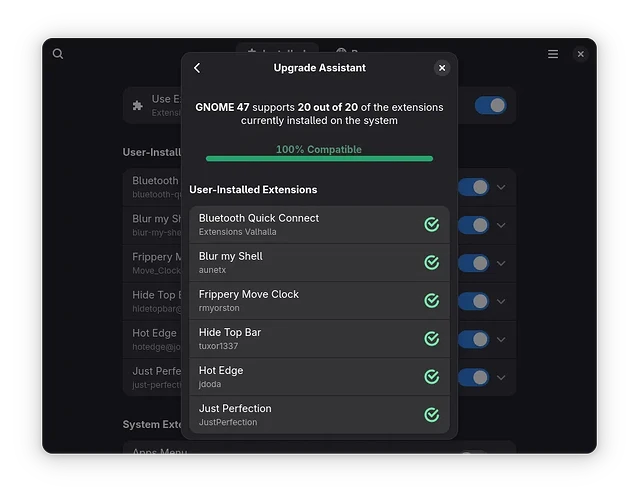Click the jdoda author text
Viewport: 638px width, 500px height.
[210, 384]
